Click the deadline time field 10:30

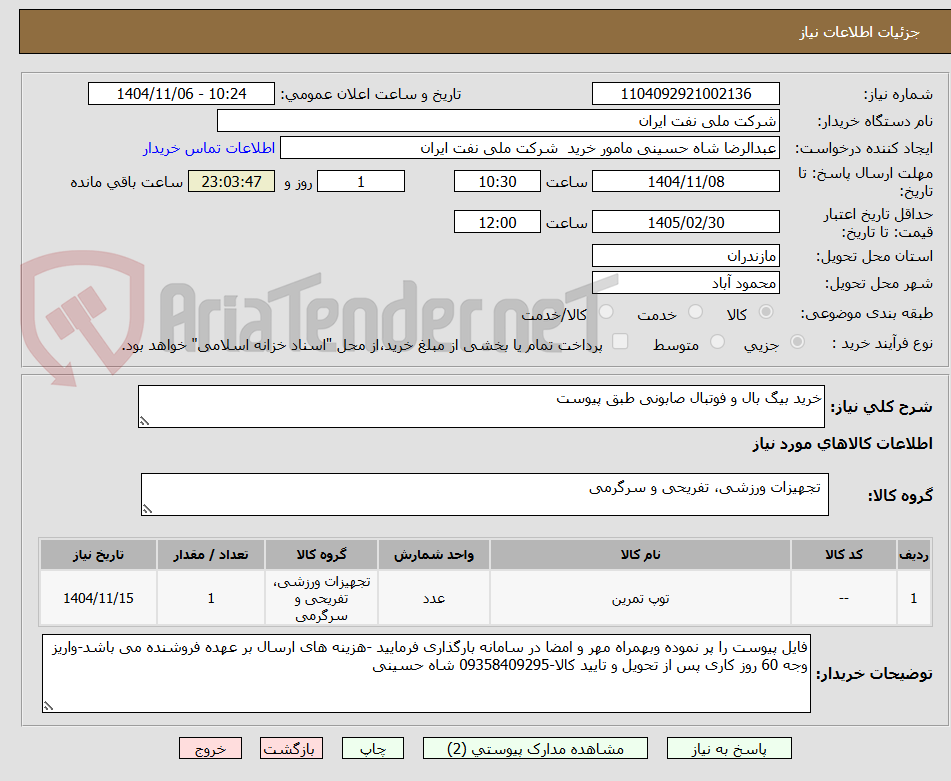coord(497,181)
